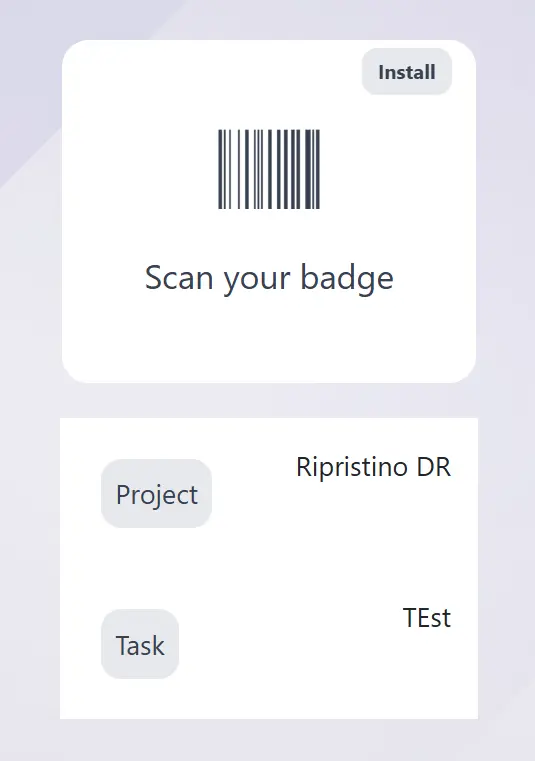
Task: Click the words 'Scan your badge'
Action: [269, 278]
